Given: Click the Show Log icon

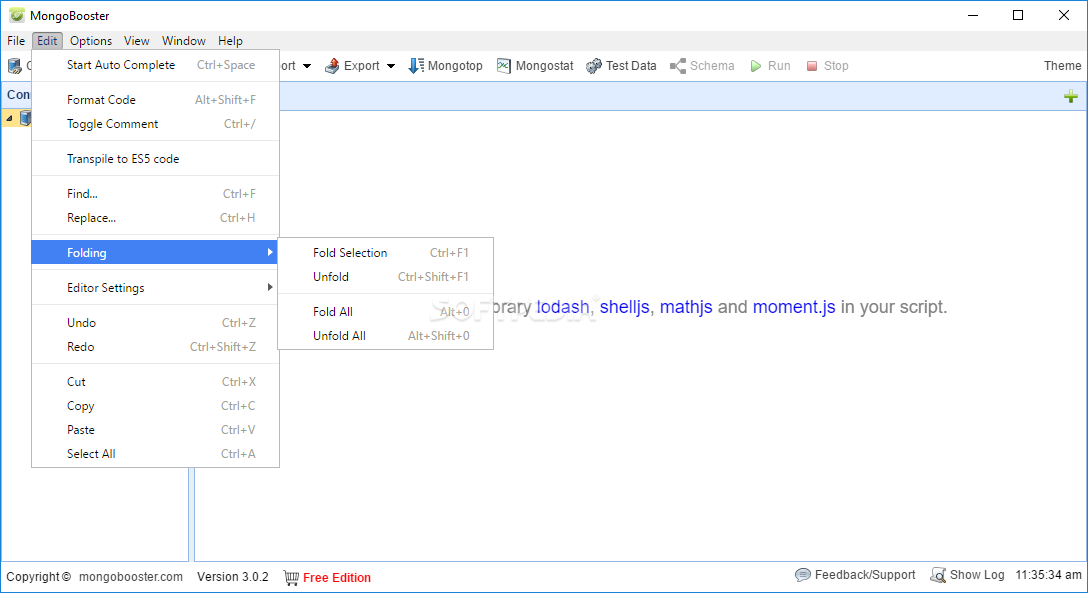Looking at the screenshot, I should point(938,575).
